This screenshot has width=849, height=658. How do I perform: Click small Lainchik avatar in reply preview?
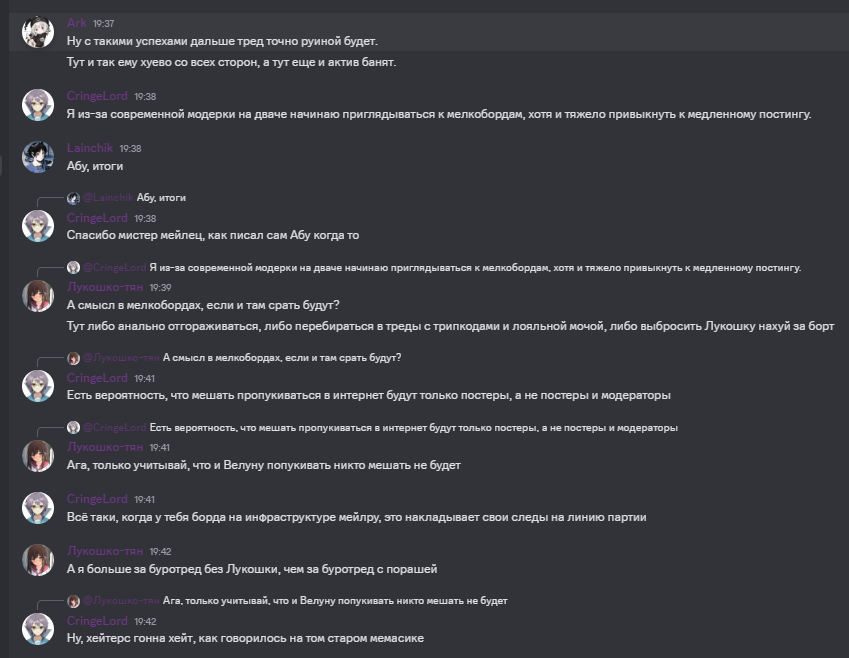coord(73,198)
